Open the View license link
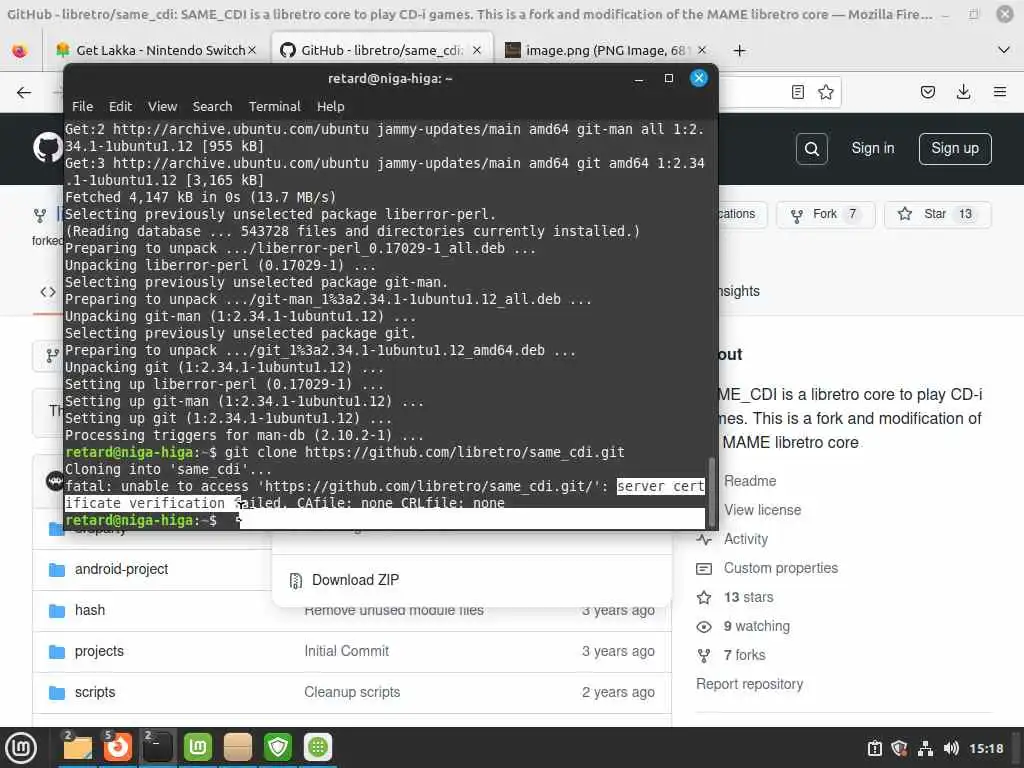The image size is (1024, 768). point(762,510)
